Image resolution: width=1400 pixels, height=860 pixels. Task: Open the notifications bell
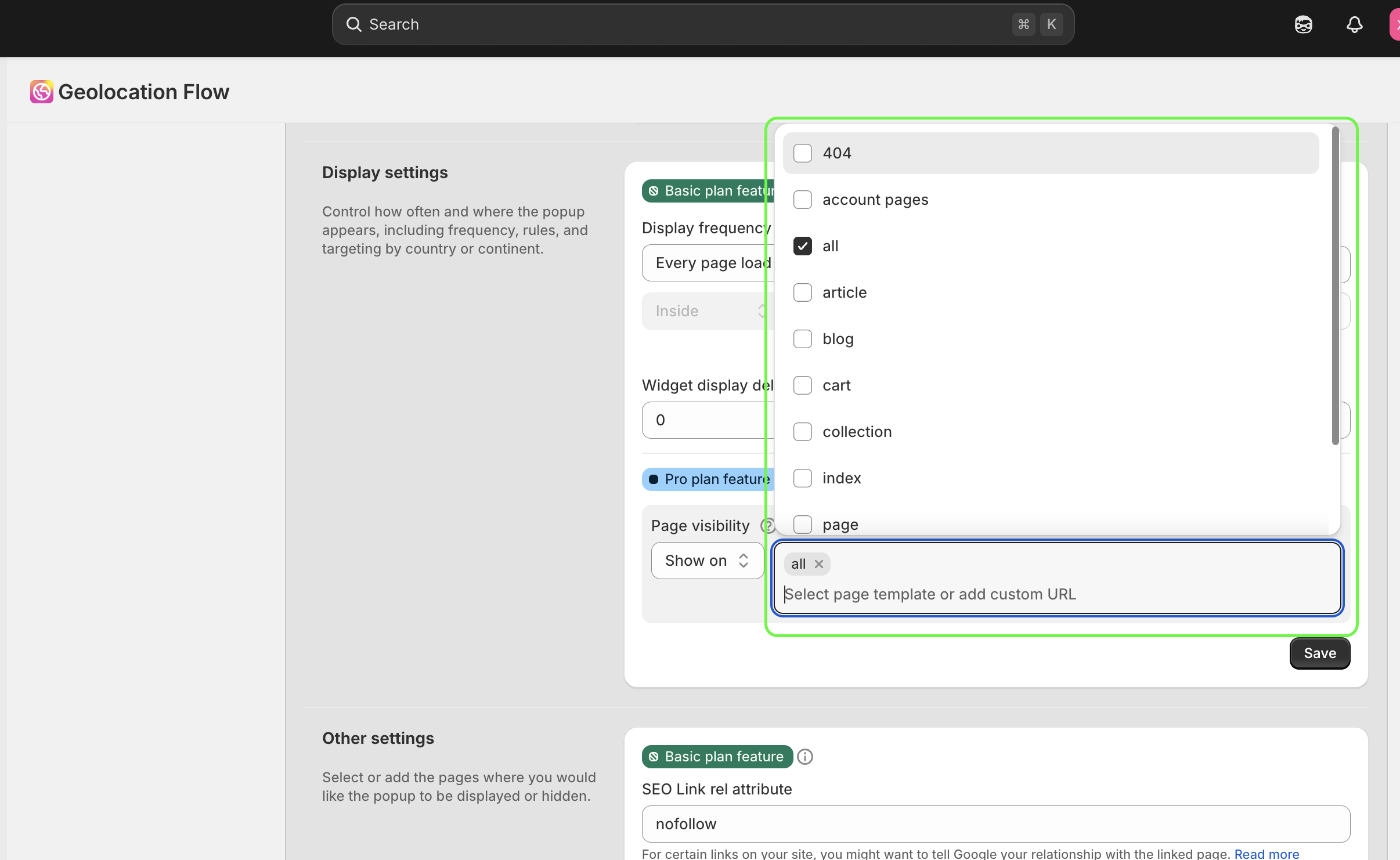tap(1355, 24)
